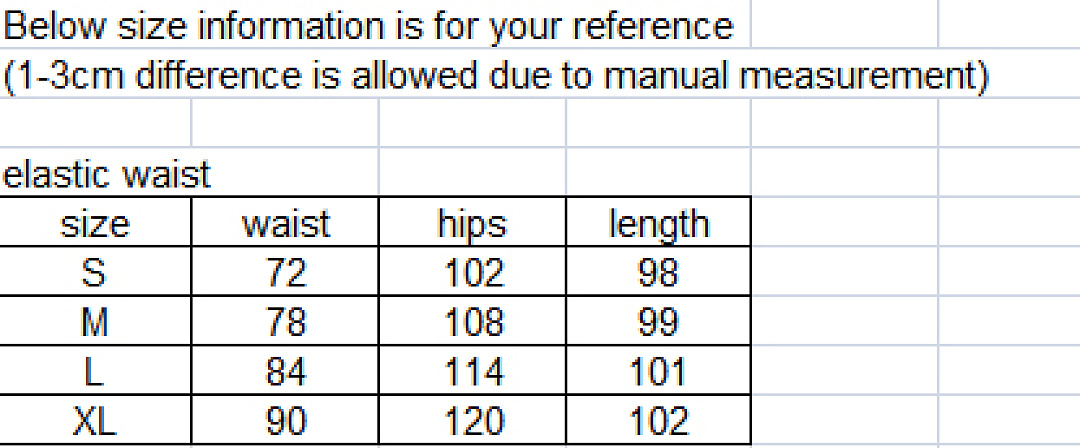
Task: Click the waist value 72 cell
Action: tap(285, 271)
